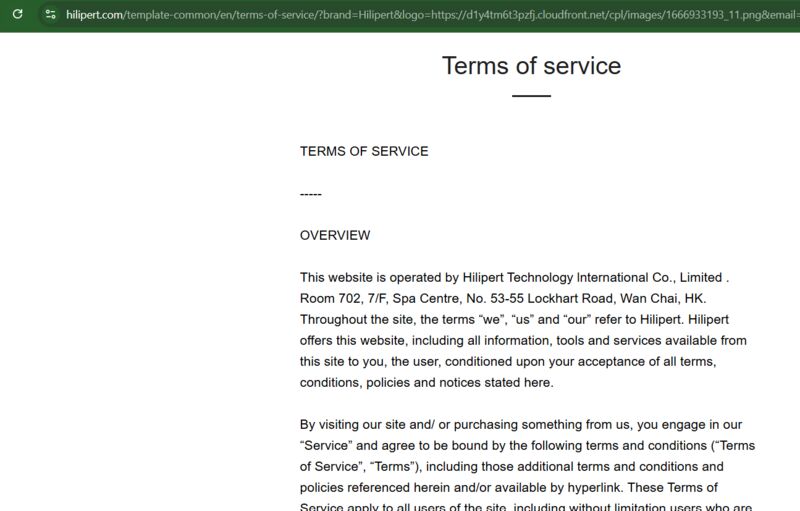Click the line starting "of Service”, “Terms”), including"
The image size is (800, 511).
[512, 467]
